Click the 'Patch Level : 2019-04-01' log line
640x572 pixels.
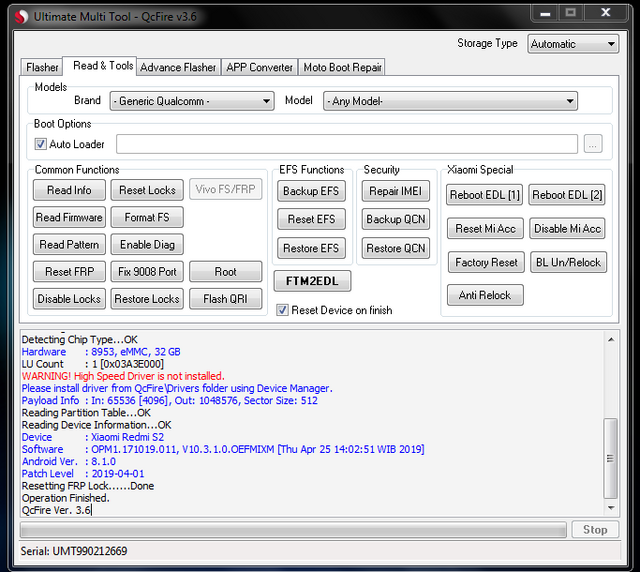tap(83, 474)
